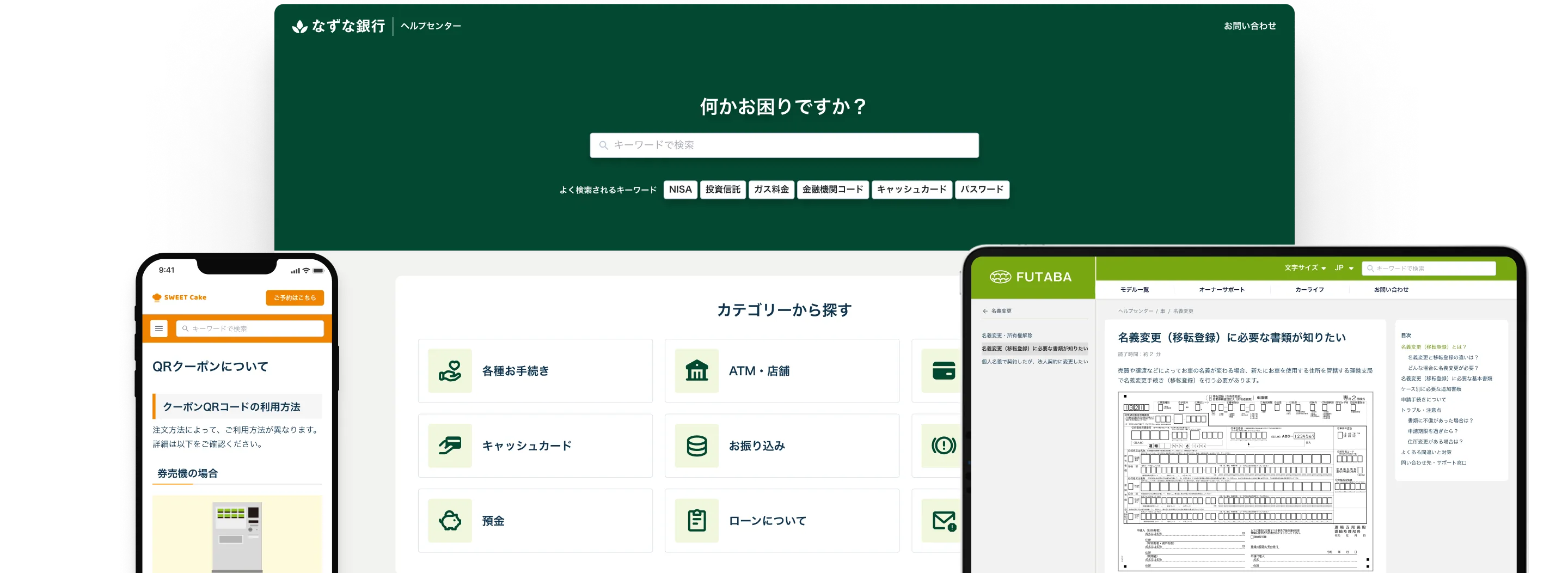Select the カーライフ menu item
Image resolution: width=1568 pixels, height=573 pixels.
(x=1309, y=290)
